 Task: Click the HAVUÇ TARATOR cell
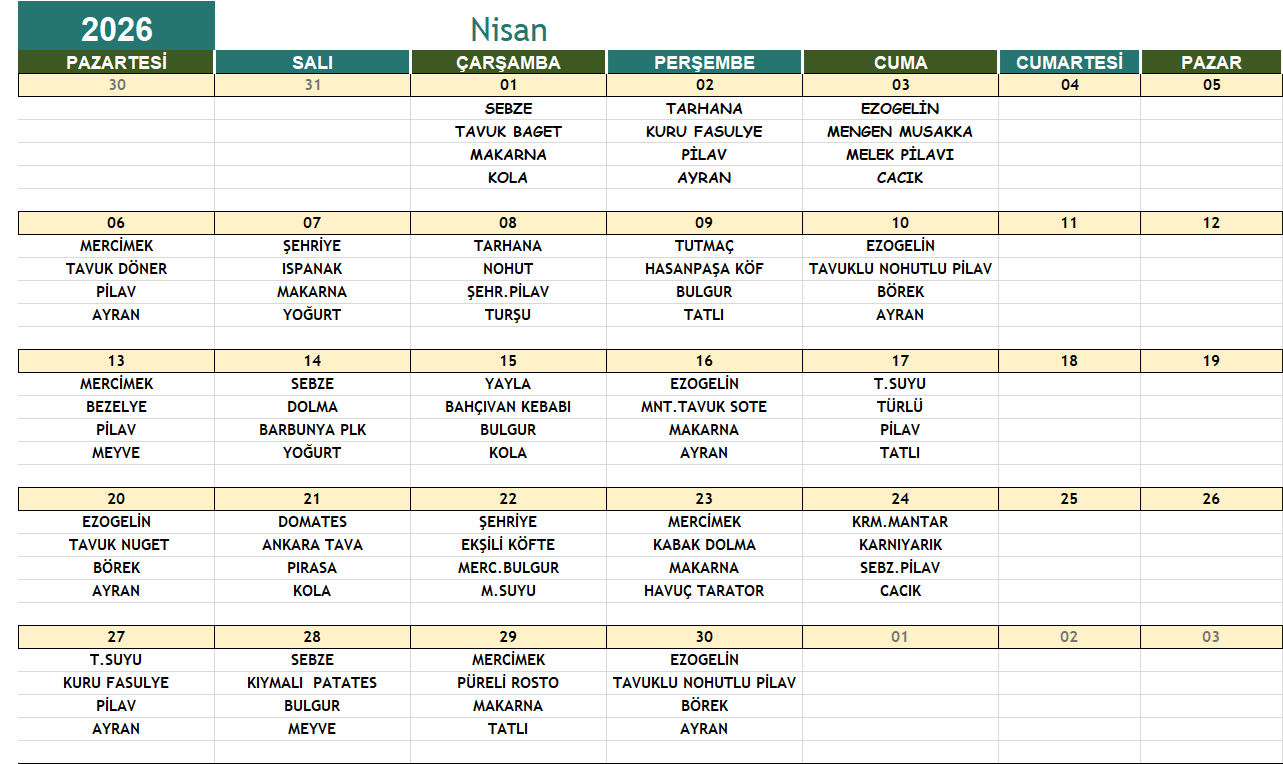coord(704,590)
